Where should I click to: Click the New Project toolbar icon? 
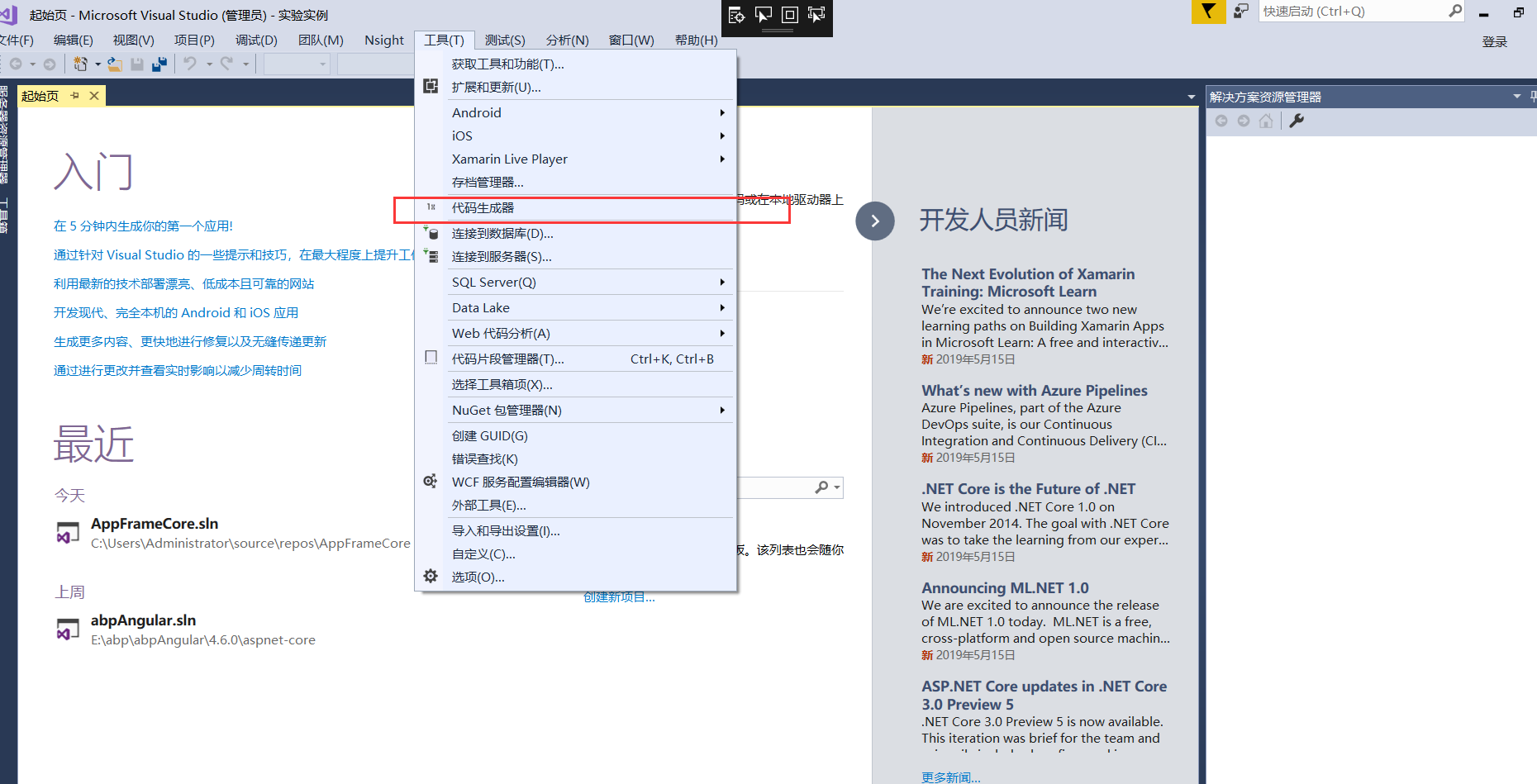coord(80,64)
